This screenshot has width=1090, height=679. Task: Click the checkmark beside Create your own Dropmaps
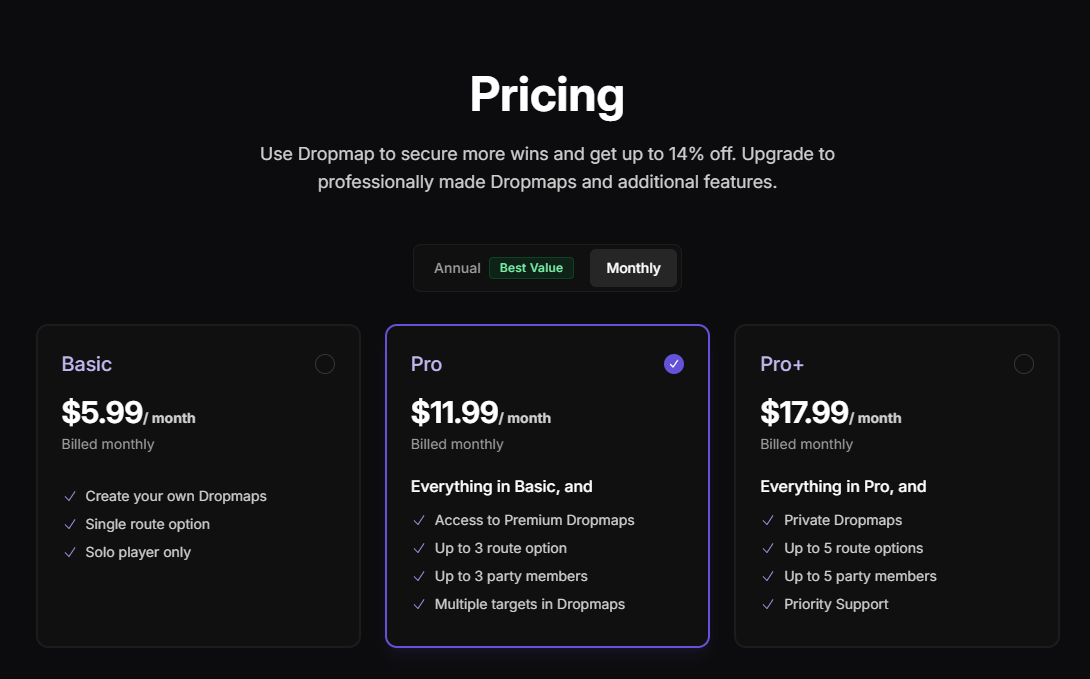70,496
